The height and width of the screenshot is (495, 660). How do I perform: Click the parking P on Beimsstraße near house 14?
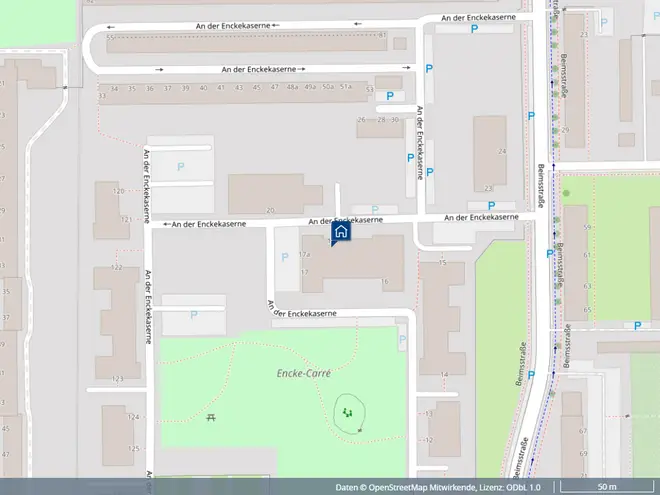[531, 375]
